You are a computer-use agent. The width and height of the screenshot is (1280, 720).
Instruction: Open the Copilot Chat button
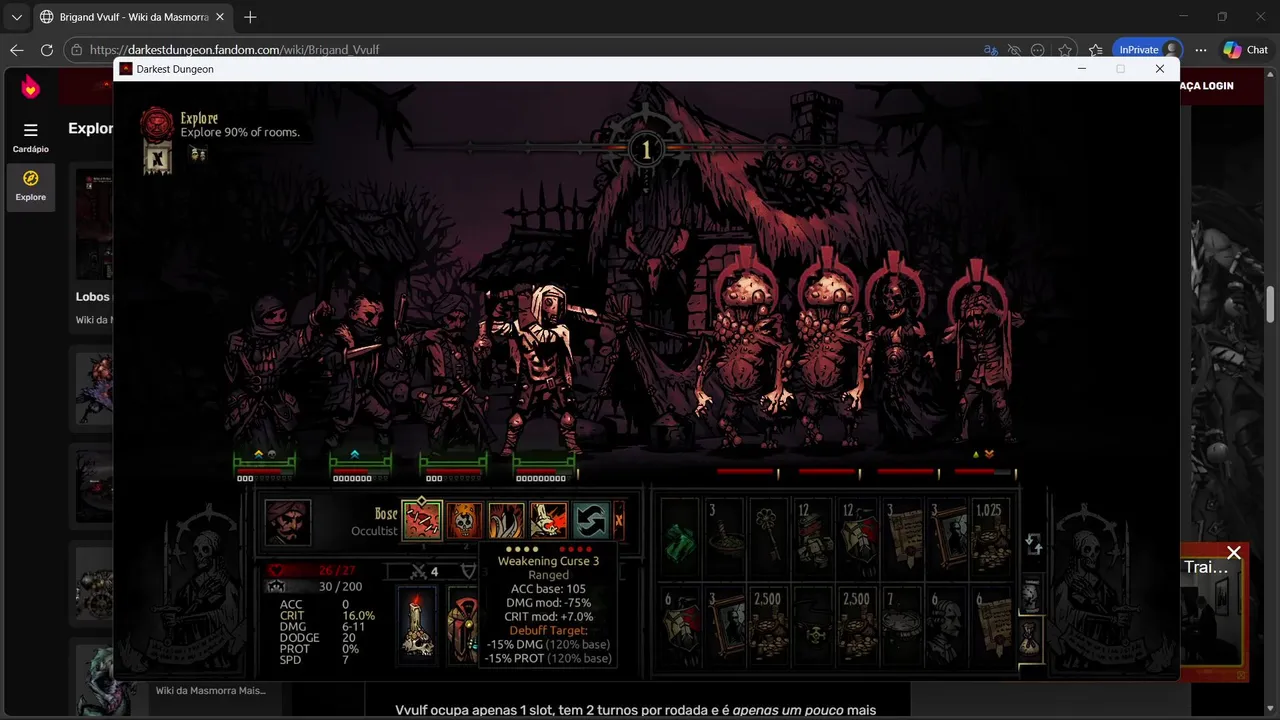tap(1246, 50)
